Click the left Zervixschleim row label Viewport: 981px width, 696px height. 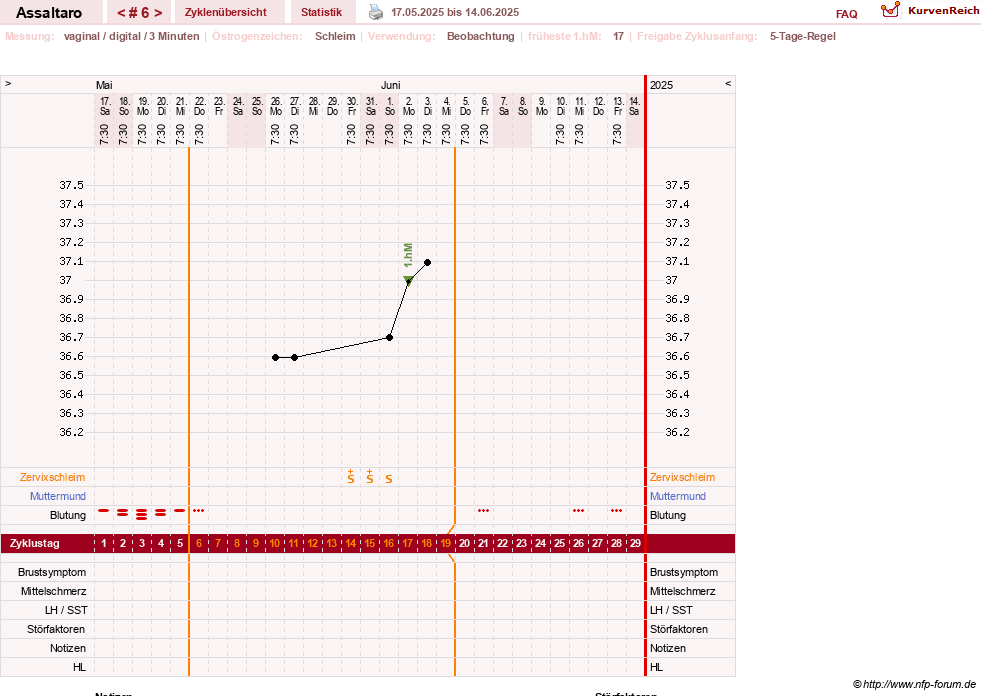[x=53, y=477]
